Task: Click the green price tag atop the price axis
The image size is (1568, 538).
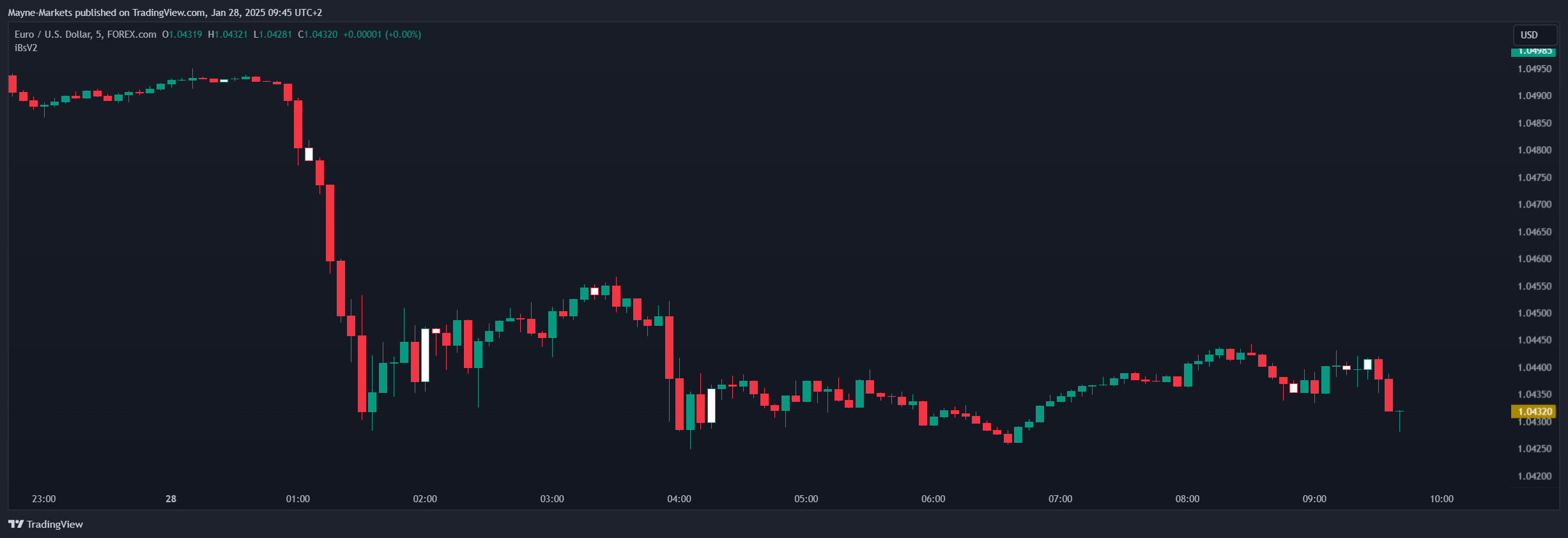Action: [1533, 52]
